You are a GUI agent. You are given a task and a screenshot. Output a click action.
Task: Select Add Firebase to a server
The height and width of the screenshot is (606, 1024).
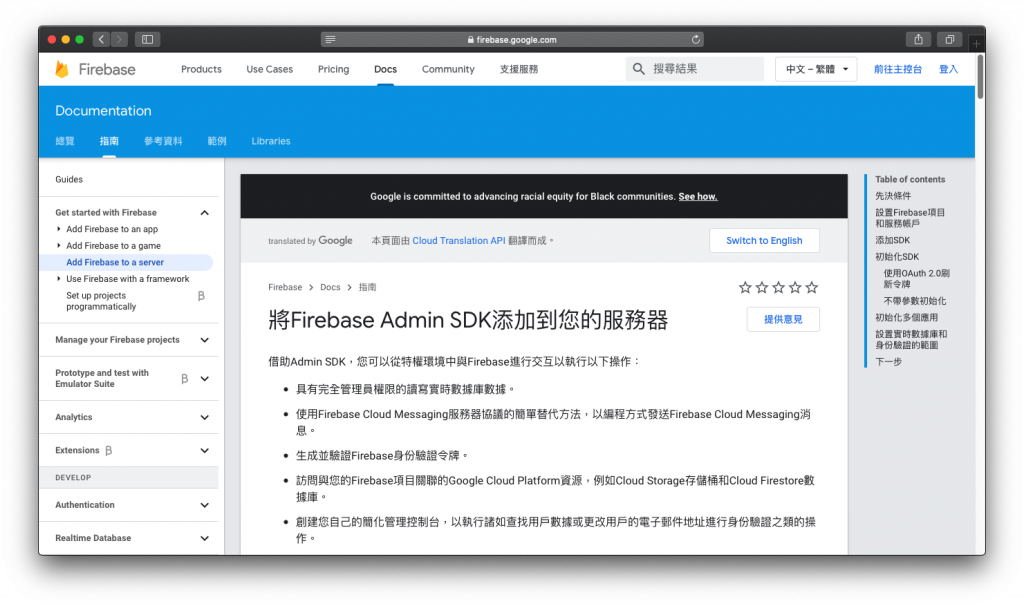click(115, 263)
